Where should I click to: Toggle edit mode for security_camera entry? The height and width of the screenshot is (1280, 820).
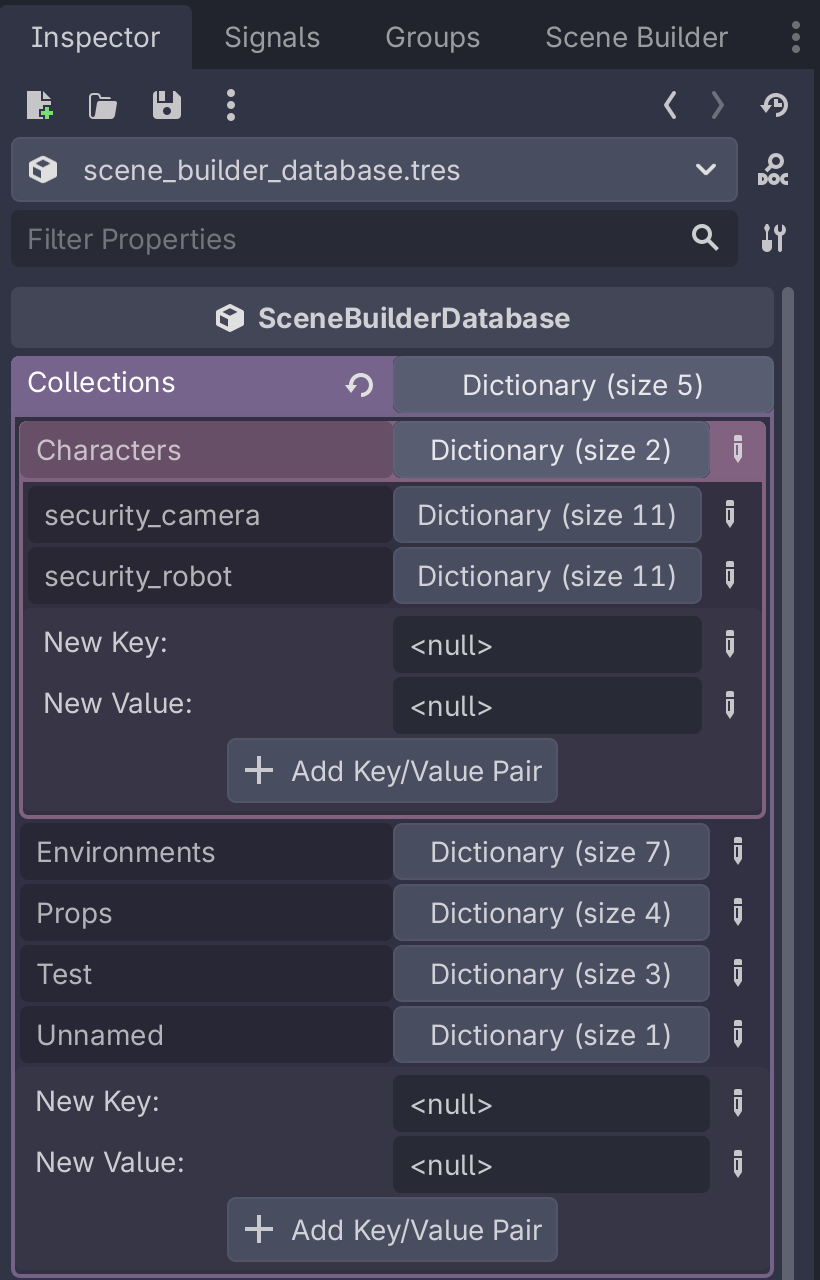[729, 515]
